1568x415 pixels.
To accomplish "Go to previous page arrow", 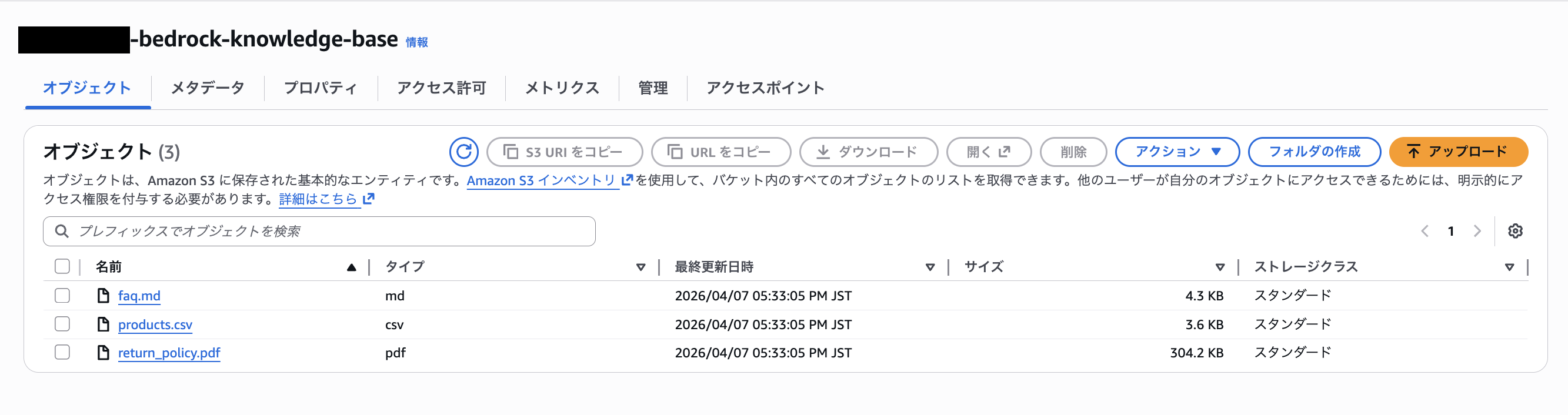I will coord(1425,231).
